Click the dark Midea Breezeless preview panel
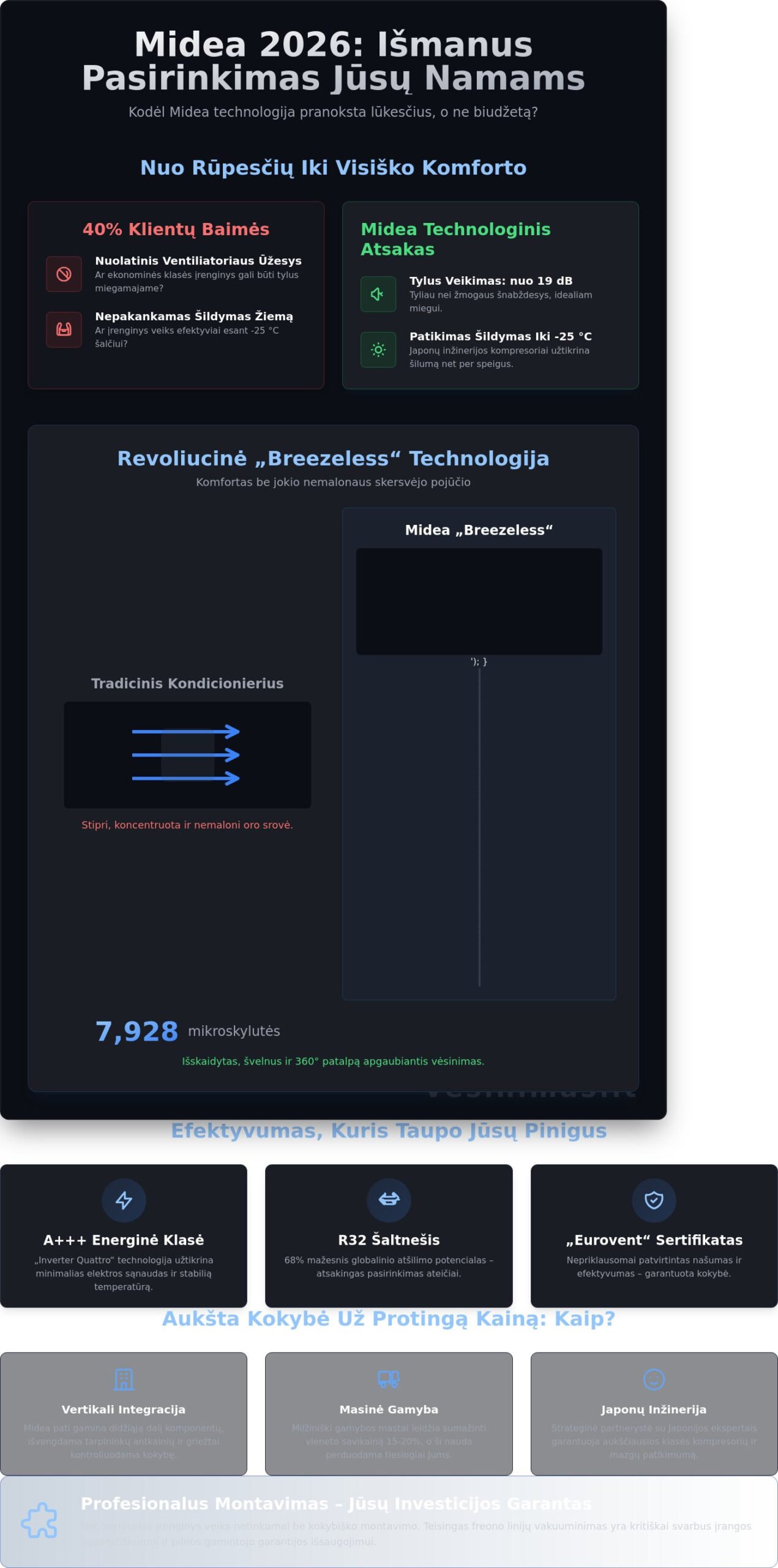The image size is (778, 1568). (479, 601)
